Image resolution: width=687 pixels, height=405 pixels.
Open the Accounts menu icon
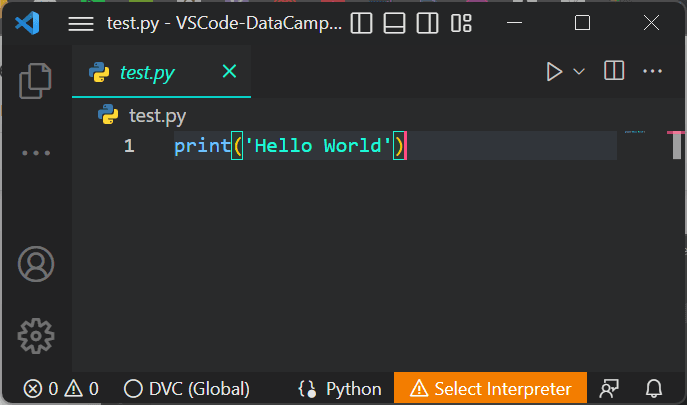36,264
